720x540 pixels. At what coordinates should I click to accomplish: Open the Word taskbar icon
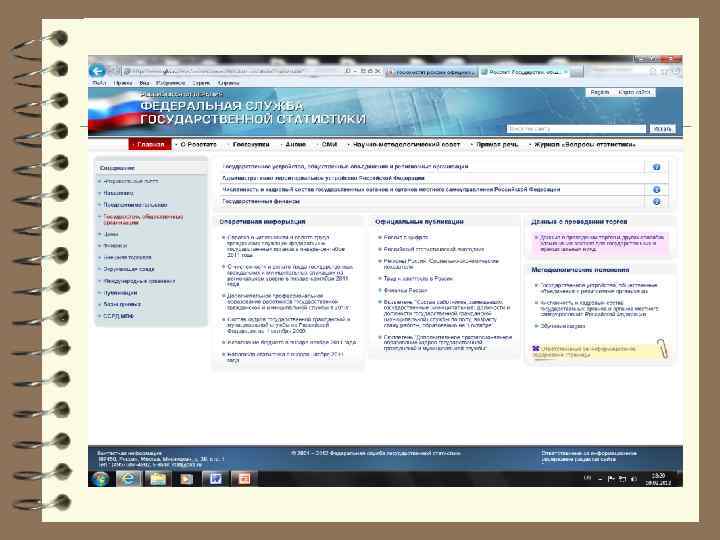215,479
